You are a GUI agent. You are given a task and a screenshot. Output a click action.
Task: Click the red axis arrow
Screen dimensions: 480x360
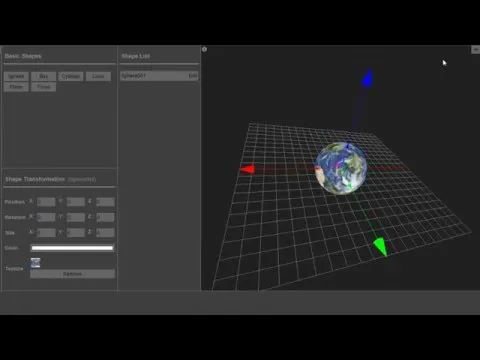tap(247, 169)
